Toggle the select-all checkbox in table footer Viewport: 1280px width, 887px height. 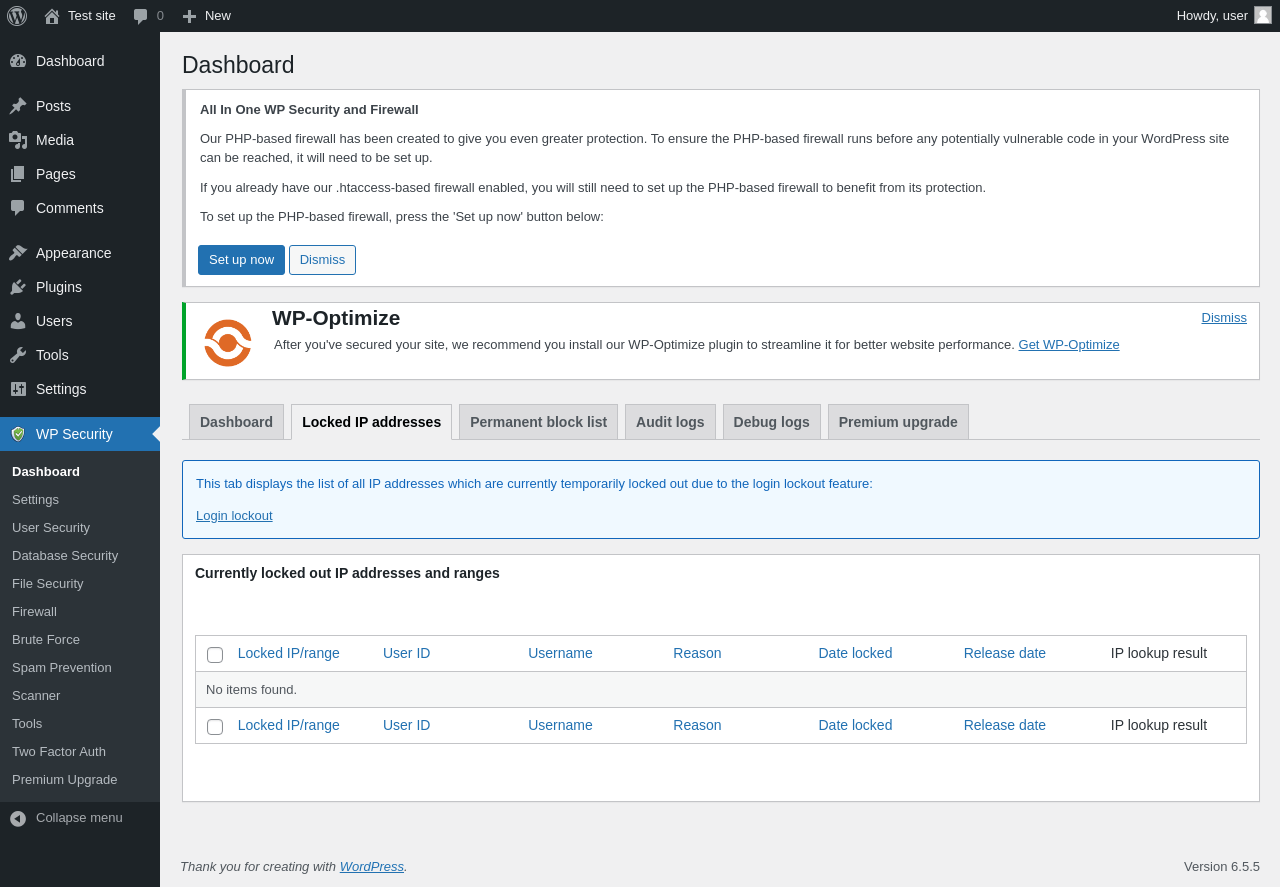tap(215, 727)
